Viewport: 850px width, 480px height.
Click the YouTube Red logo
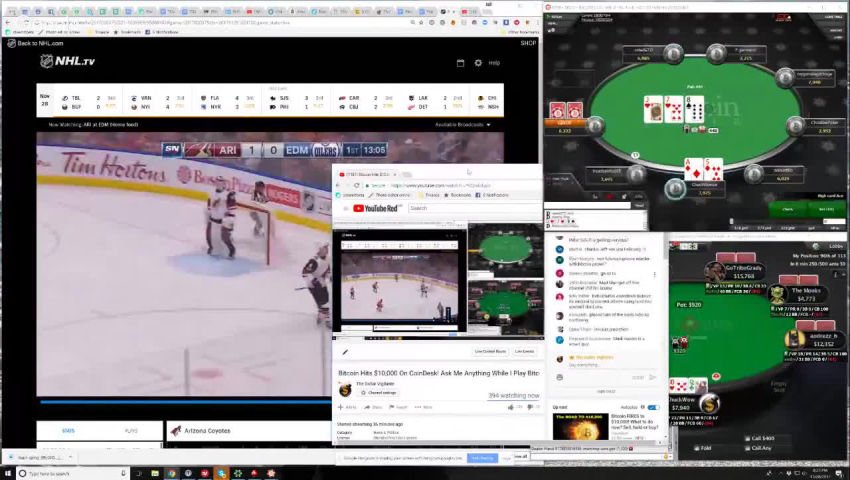(x=375, y=208)
